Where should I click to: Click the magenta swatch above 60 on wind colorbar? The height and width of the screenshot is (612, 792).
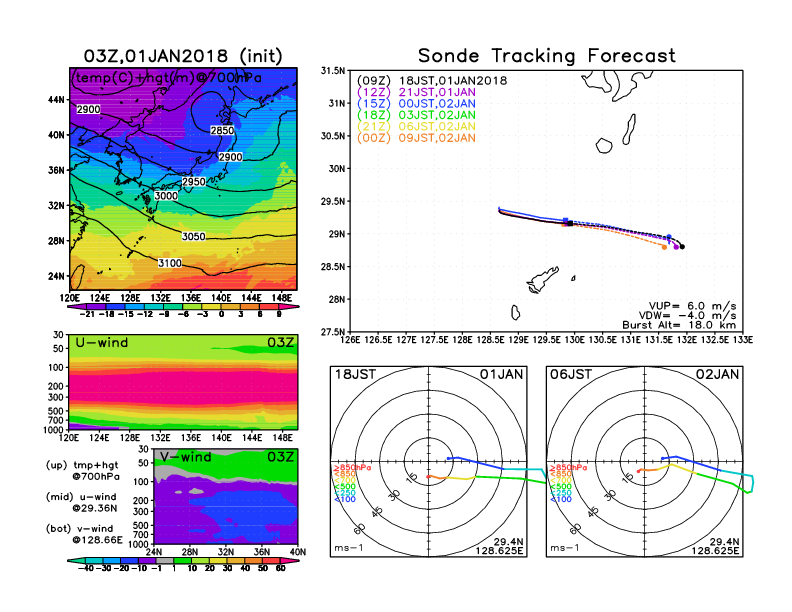[x=288, y=560]
